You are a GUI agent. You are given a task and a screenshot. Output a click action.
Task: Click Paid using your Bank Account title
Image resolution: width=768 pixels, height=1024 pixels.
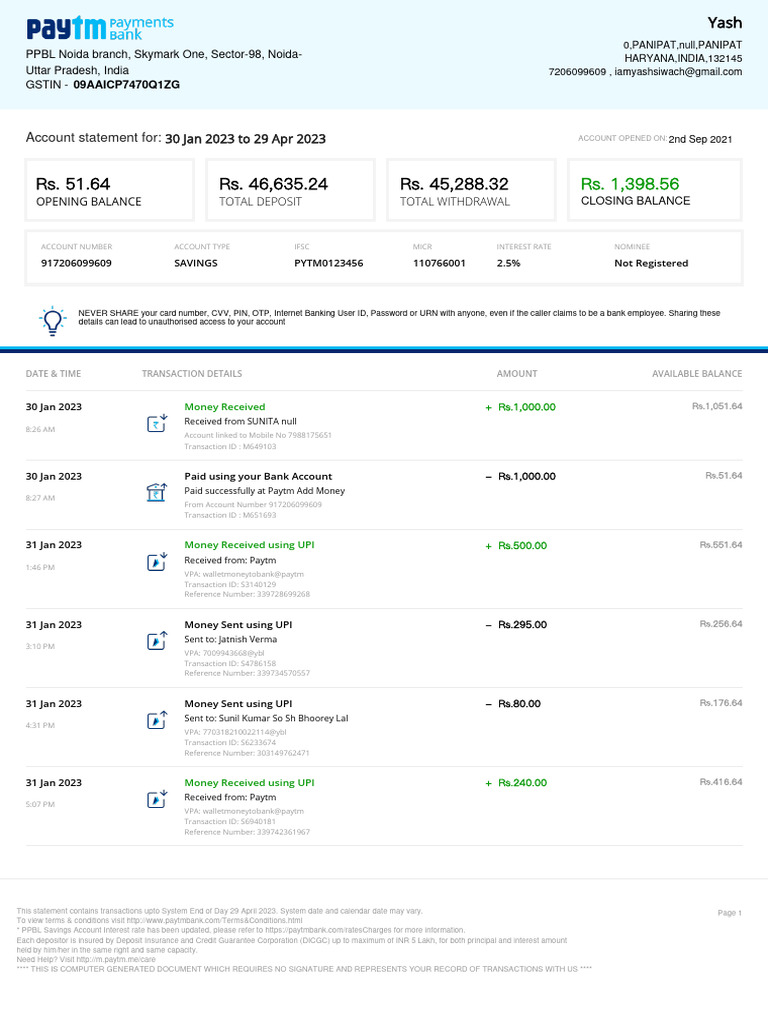258,477
